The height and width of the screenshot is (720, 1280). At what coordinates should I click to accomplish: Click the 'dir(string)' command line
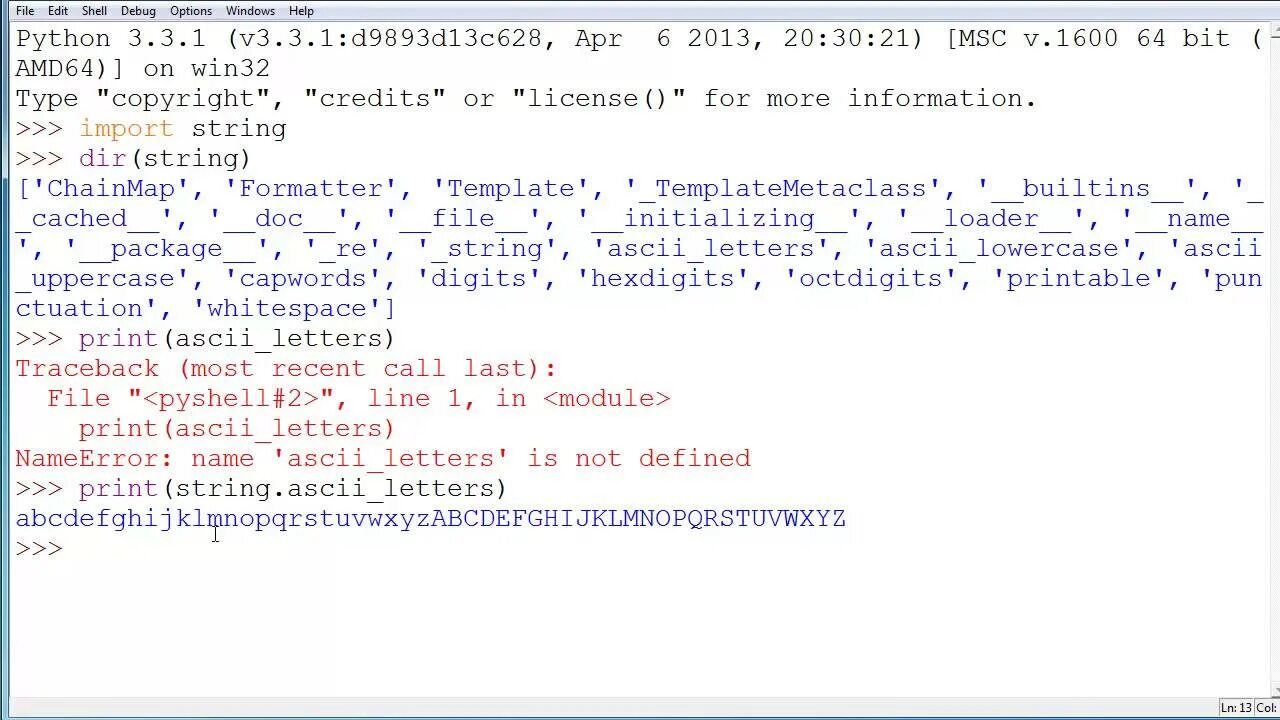pos(133,159)
